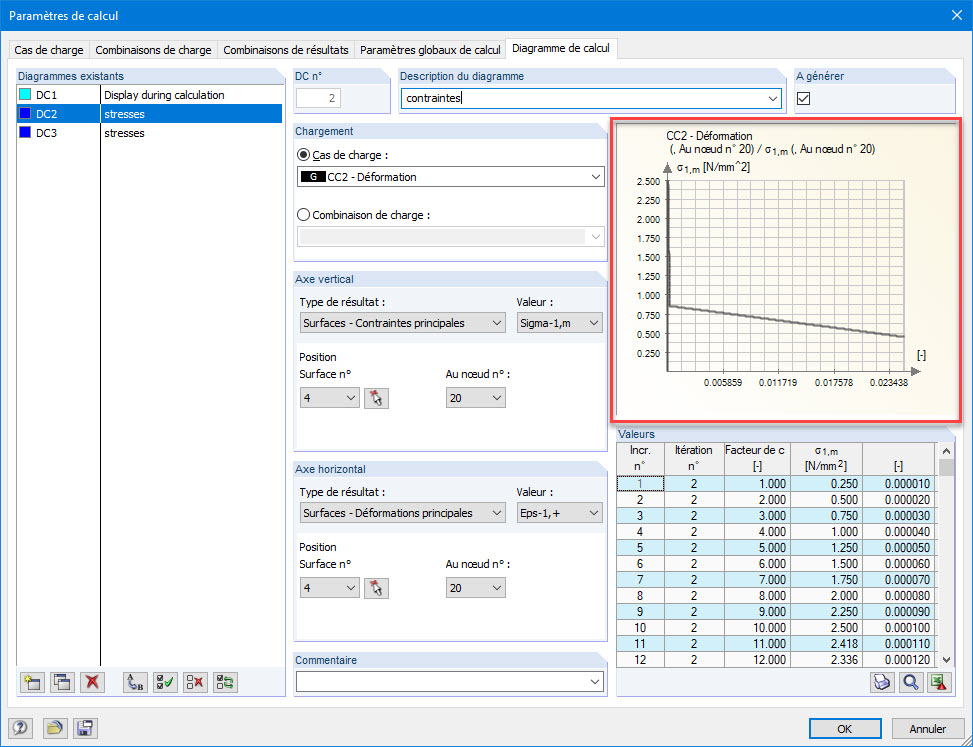Check all diagrams with green checkmark icon

165,682
